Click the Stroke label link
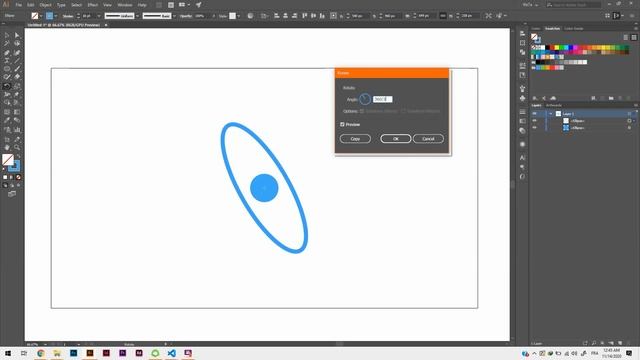Image resolution: width=640 pixels, height=360 pixels. pos(68,16)
